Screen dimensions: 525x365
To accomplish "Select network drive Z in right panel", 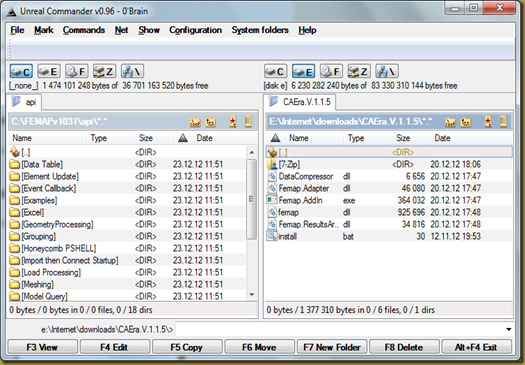I will click(359, 71).
